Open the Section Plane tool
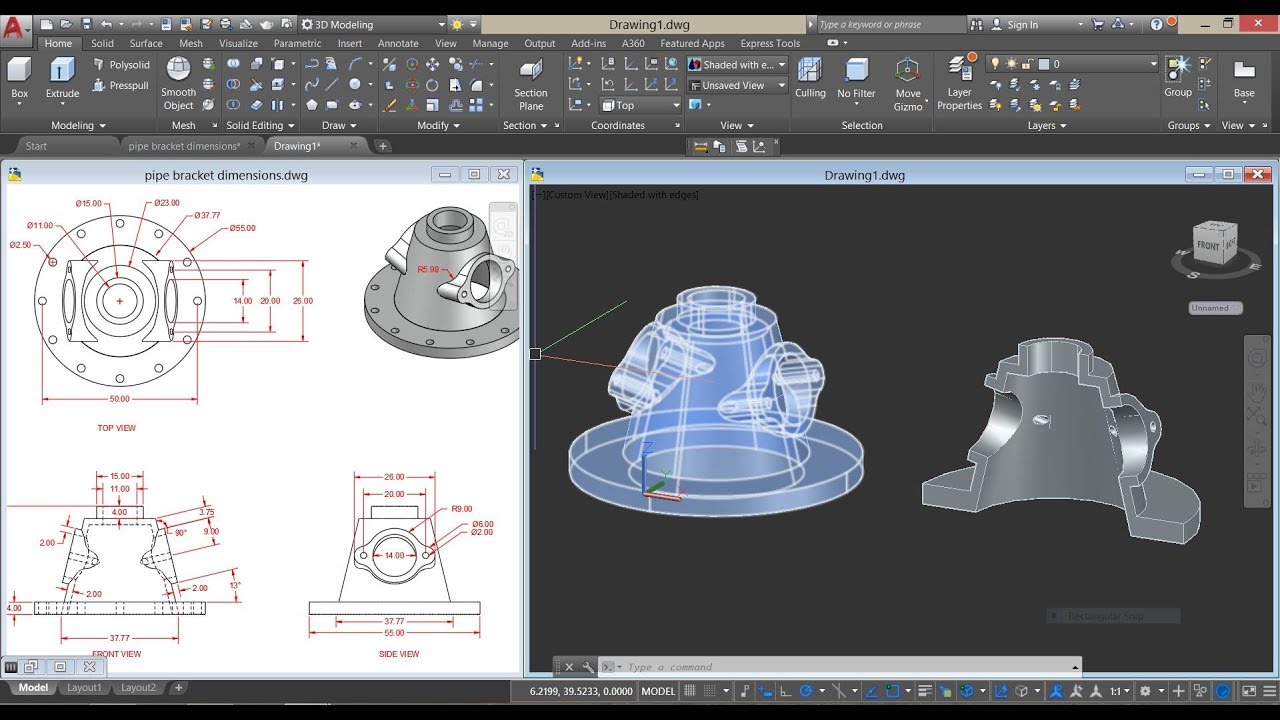This screenshot has width=1280, height=720. point(531,83)
